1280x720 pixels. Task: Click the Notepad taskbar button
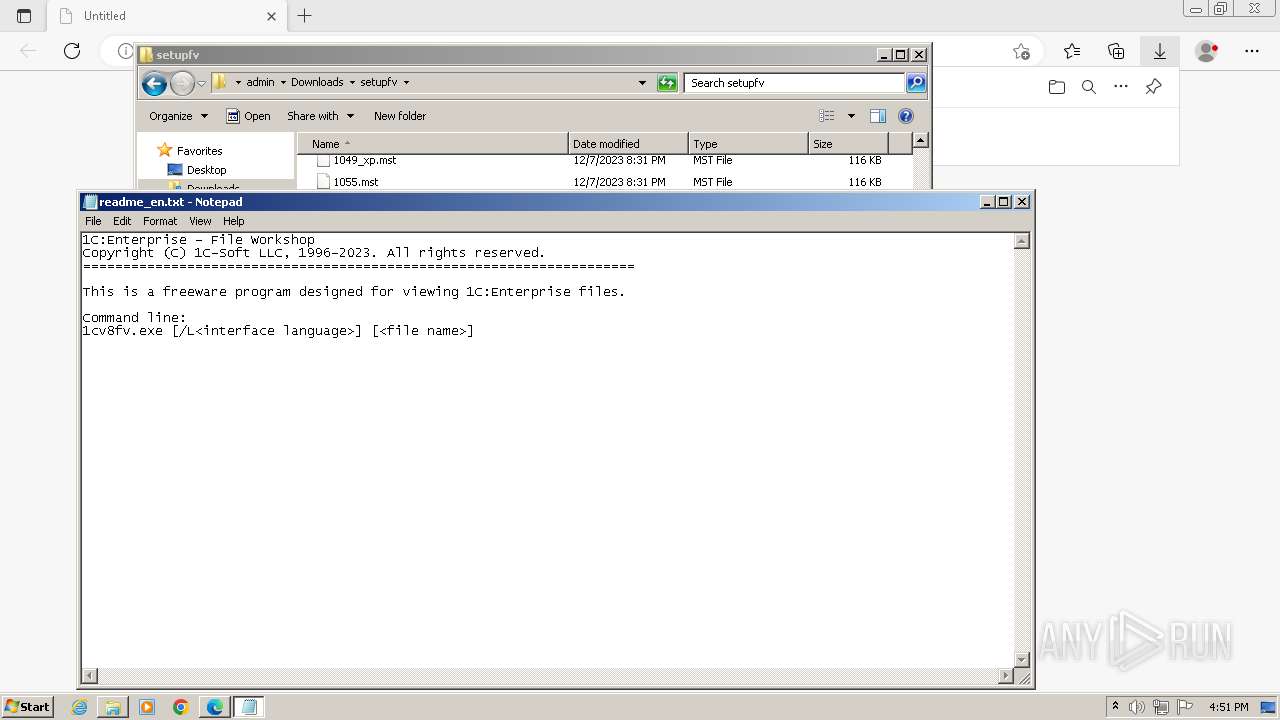pos(249,707)
